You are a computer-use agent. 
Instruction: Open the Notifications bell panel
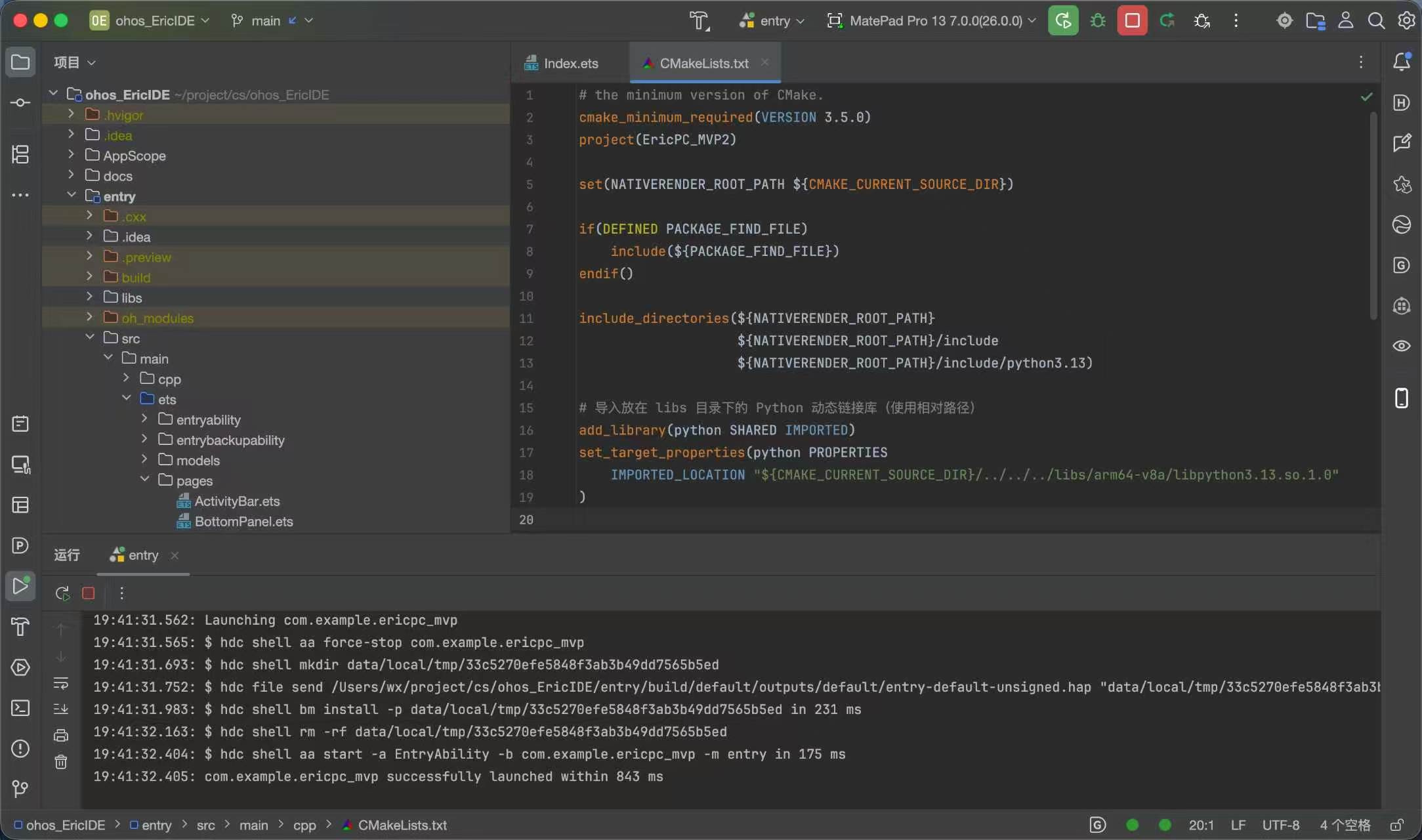pos(1402,62)
